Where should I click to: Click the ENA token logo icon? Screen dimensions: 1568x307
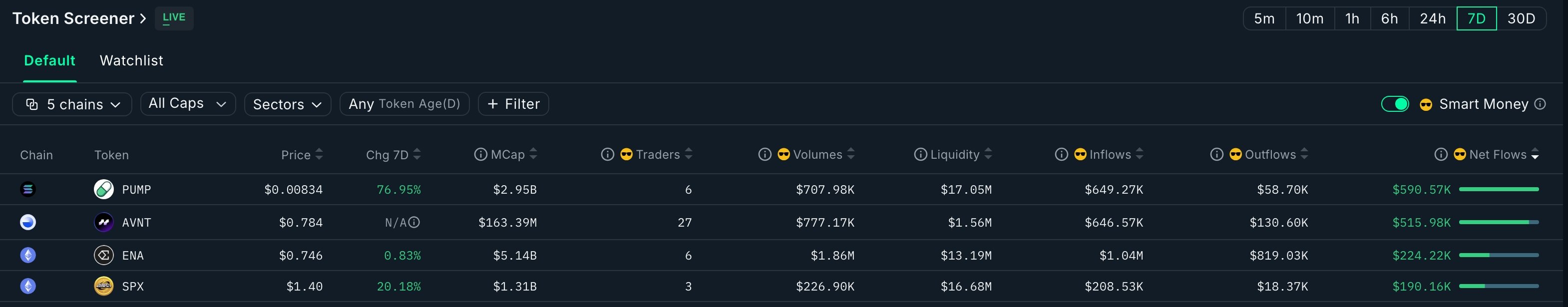103,255
